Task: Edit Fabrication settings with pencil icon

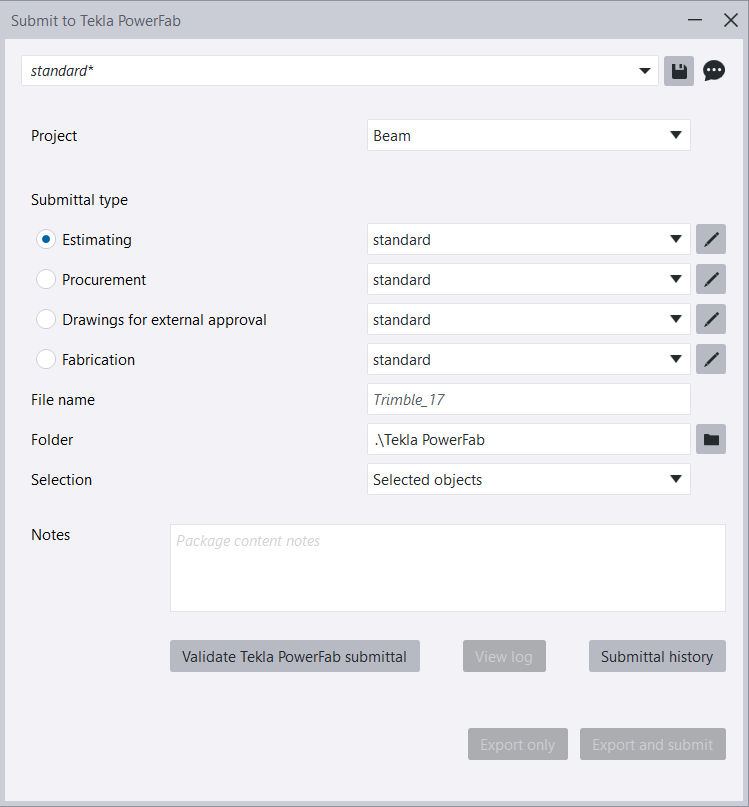Action: click(711, 360)
